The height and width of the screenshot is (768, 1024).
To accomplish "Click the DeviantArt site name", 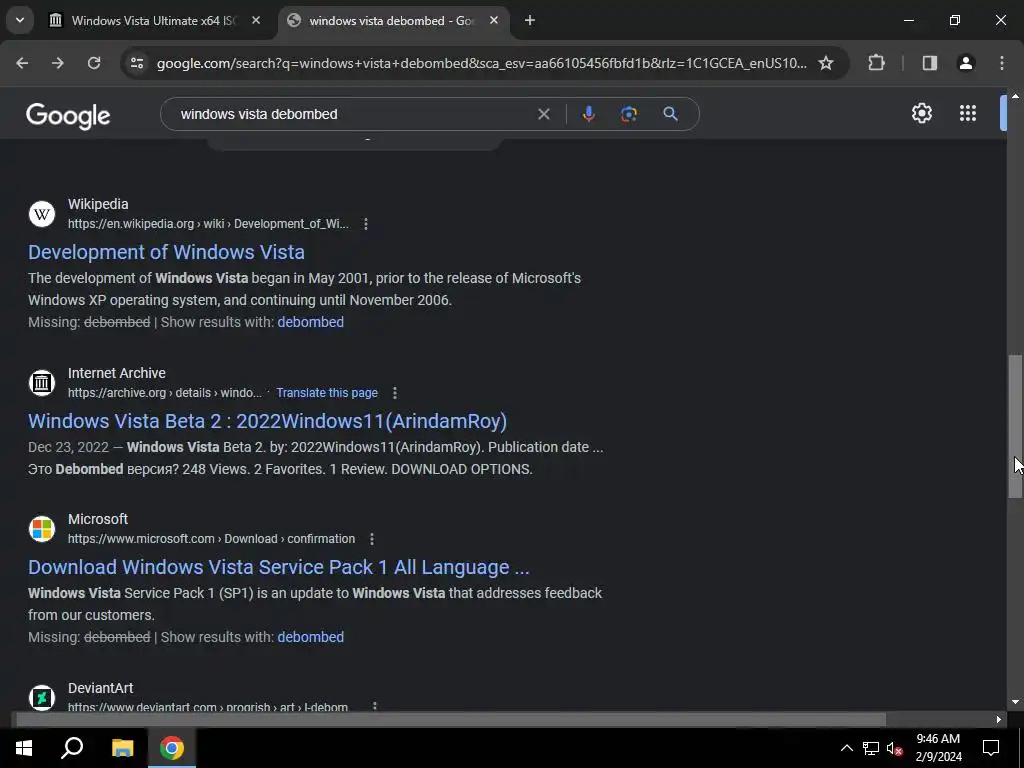I will [101, 688].
